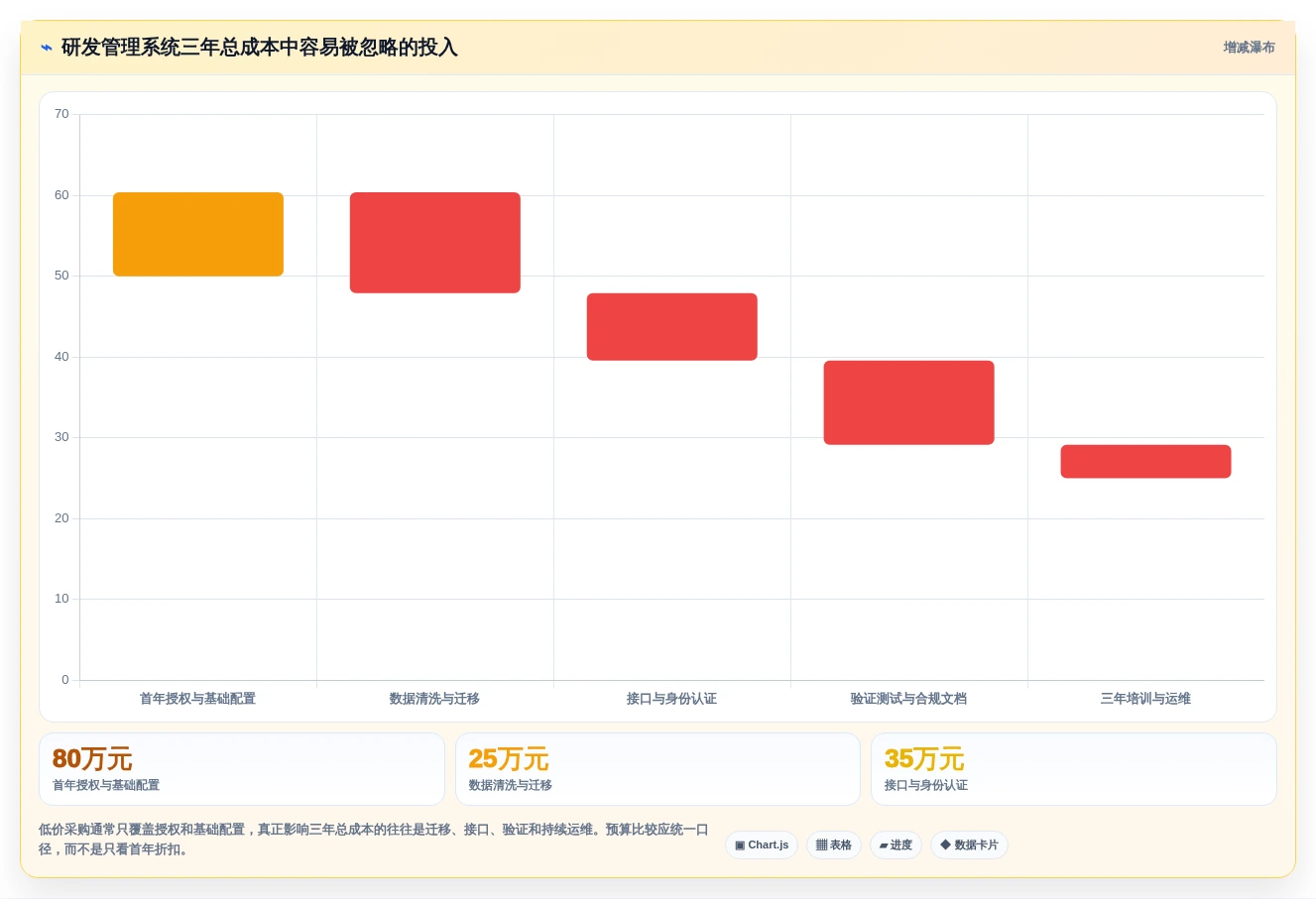Click the Chart.js tag chip

point(762,845)
